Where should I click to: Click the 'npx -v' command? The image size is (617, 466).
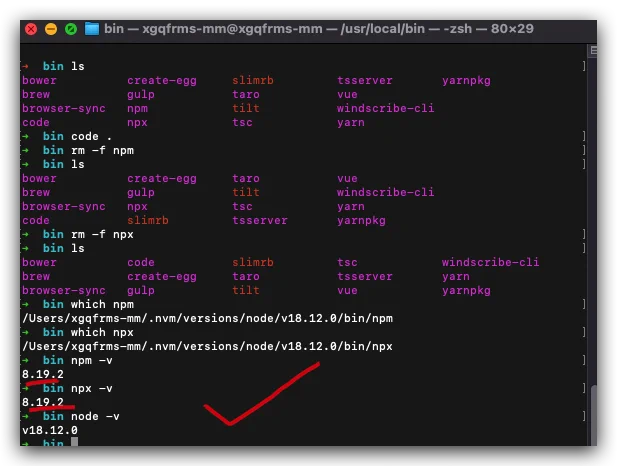(92, 388)
